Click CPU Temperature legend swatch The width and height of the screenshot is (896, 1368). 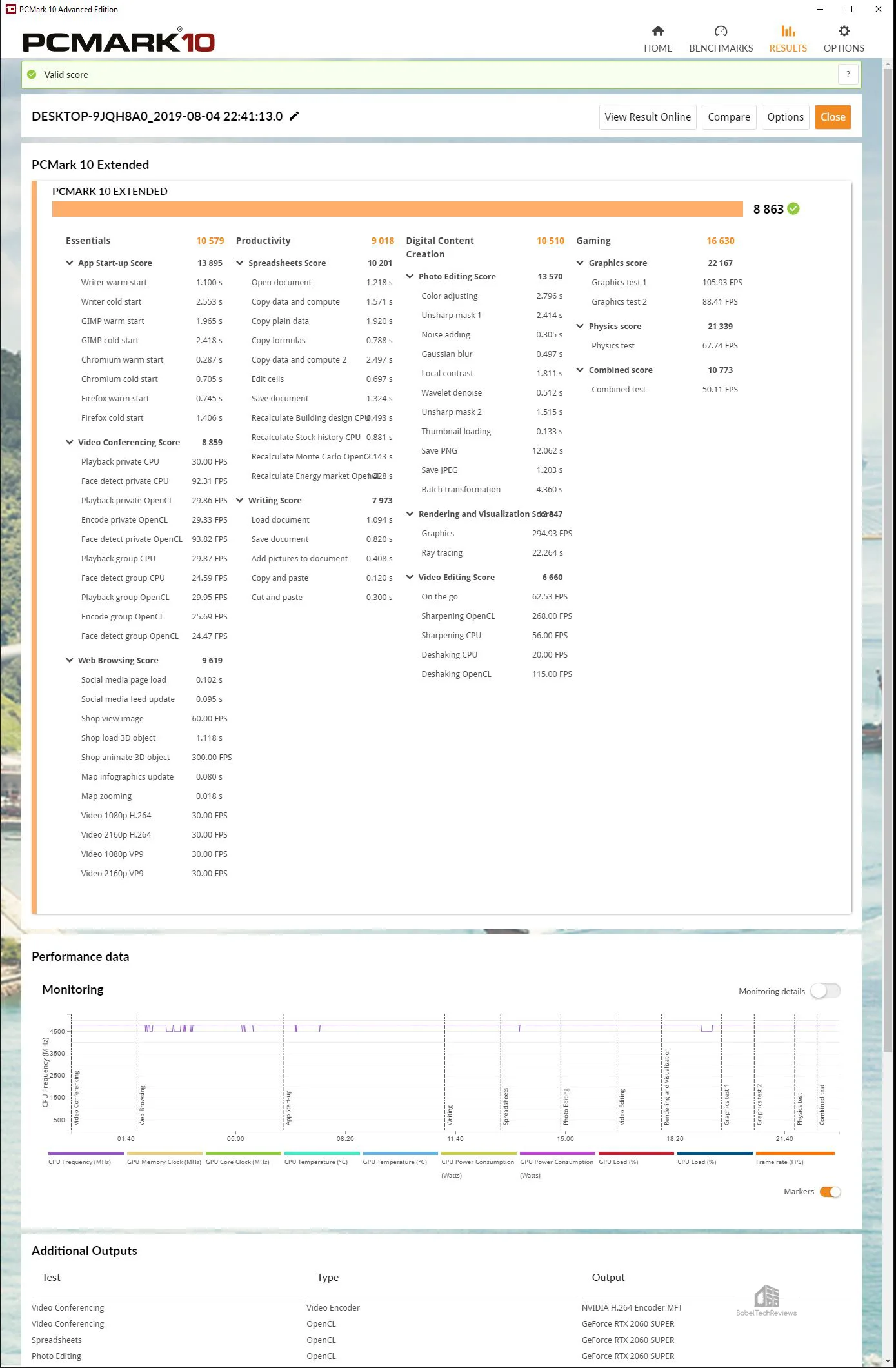pos(322,1153)
